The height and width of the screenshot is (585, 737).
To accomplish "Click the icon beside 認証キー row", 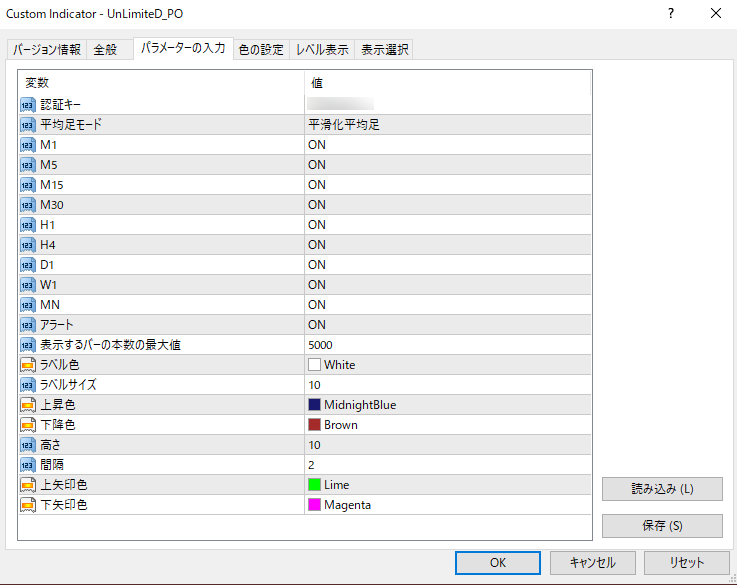I will (x=28, y=105).
